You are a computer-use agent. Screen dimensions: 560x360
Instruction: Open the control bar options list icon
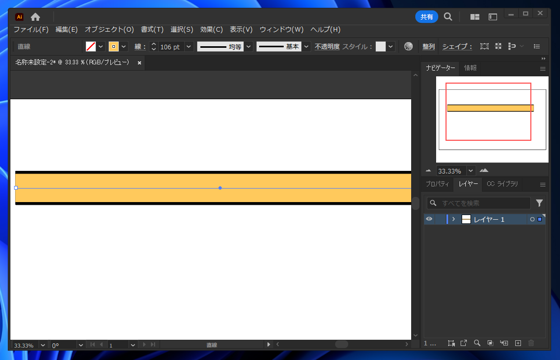(x=536, y=46)
